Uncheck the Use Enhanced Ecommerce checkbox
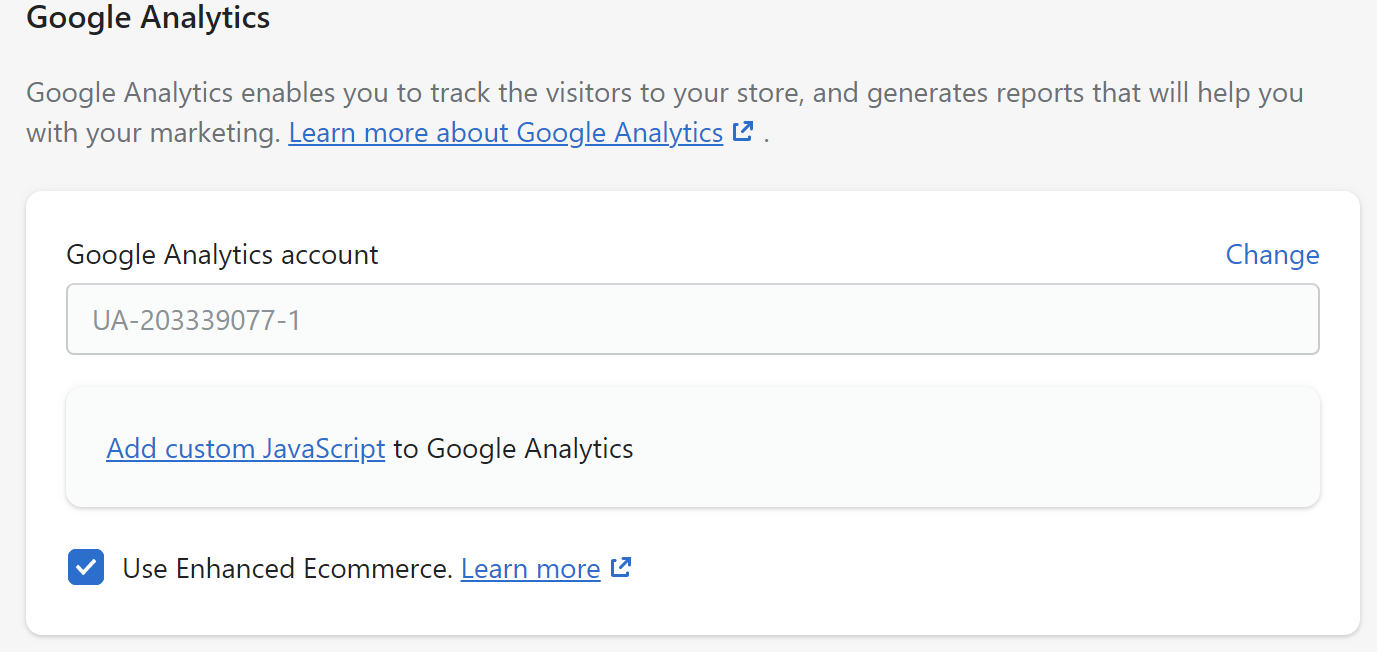This screenshot has height=652, width=1377. [x=86, y=568]
